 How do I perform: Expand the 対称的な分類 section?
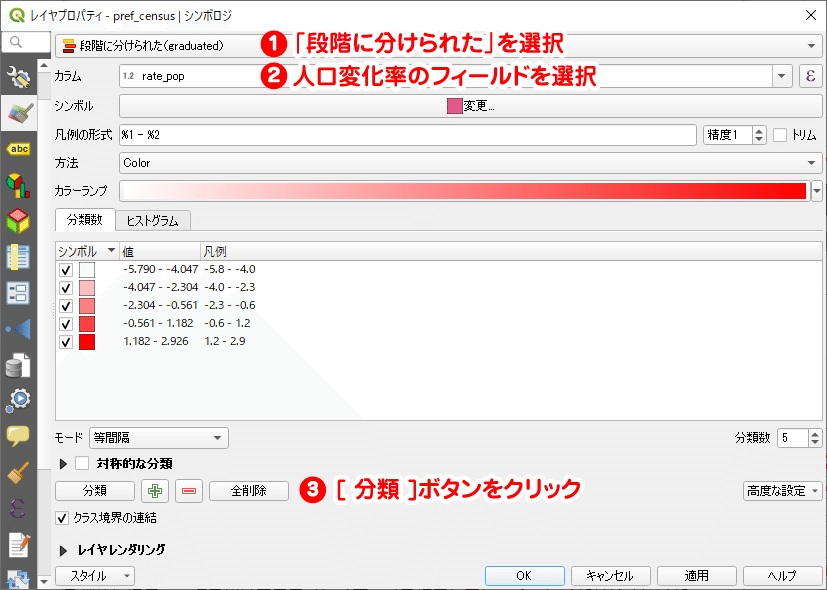tap(63, 464)
